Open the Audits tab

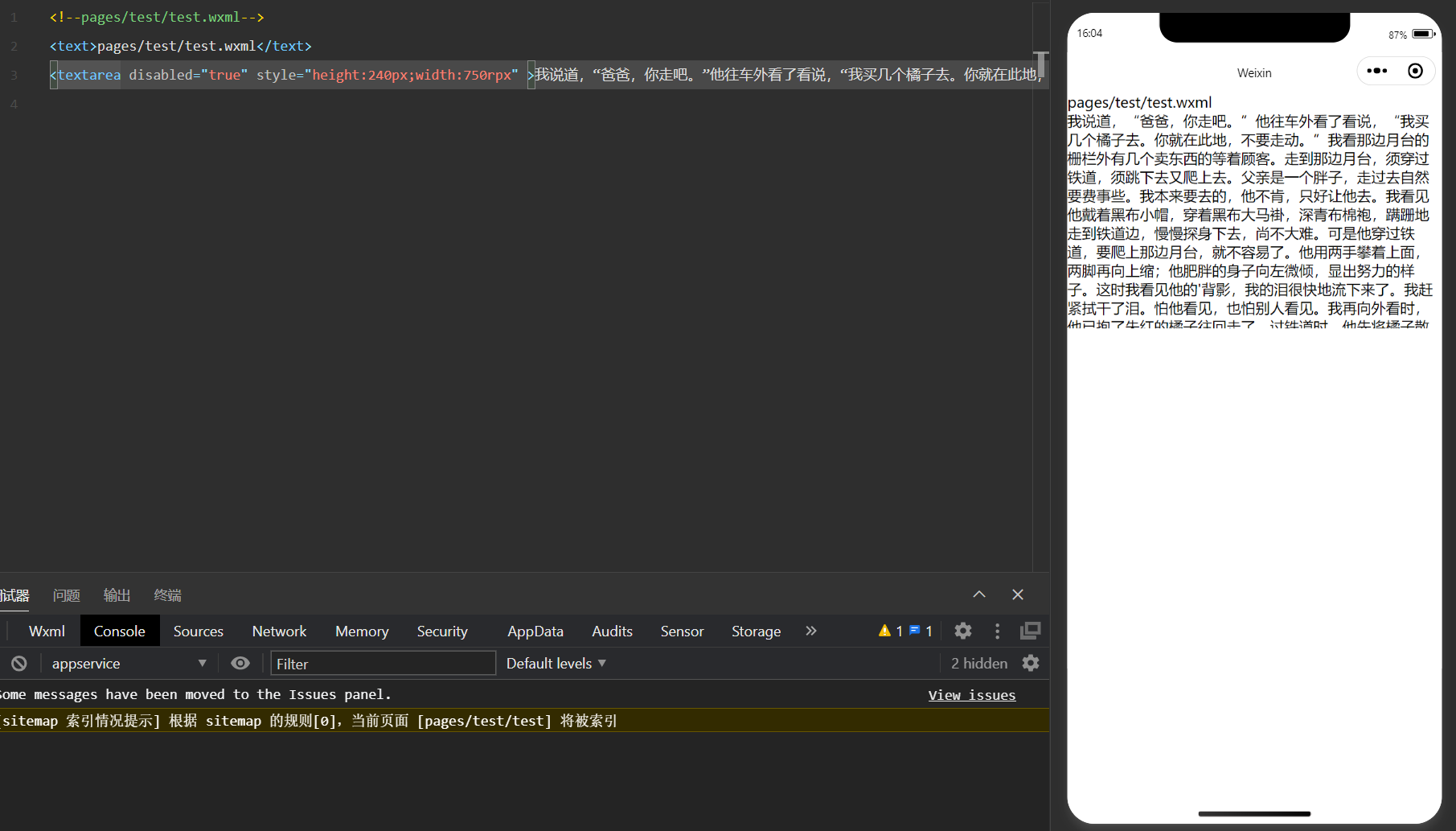coord(612,631)
